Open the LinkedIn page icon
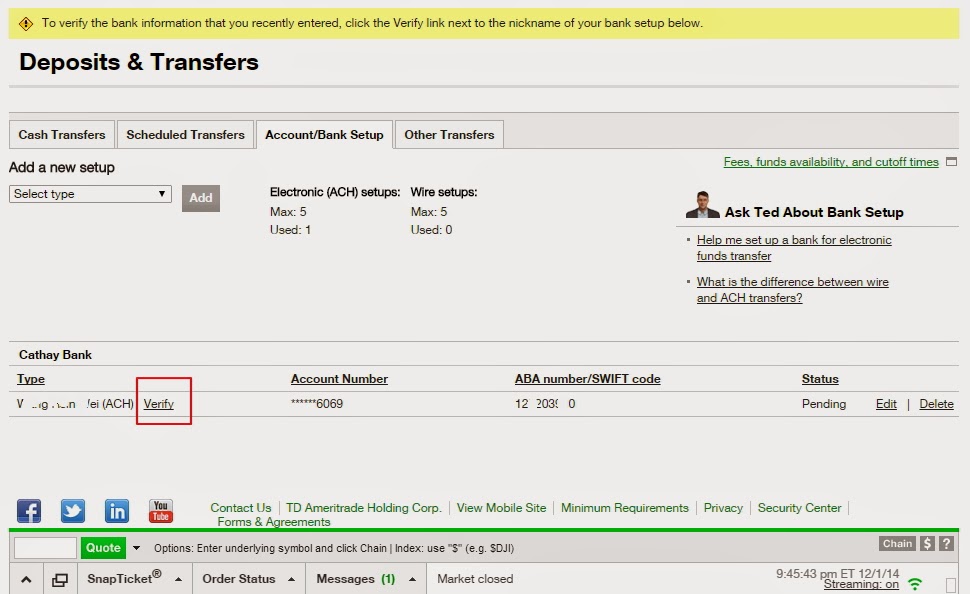Image resolution: width=970 pixels, height=594 pixels. pyautogui.click(x=117, y=511)
